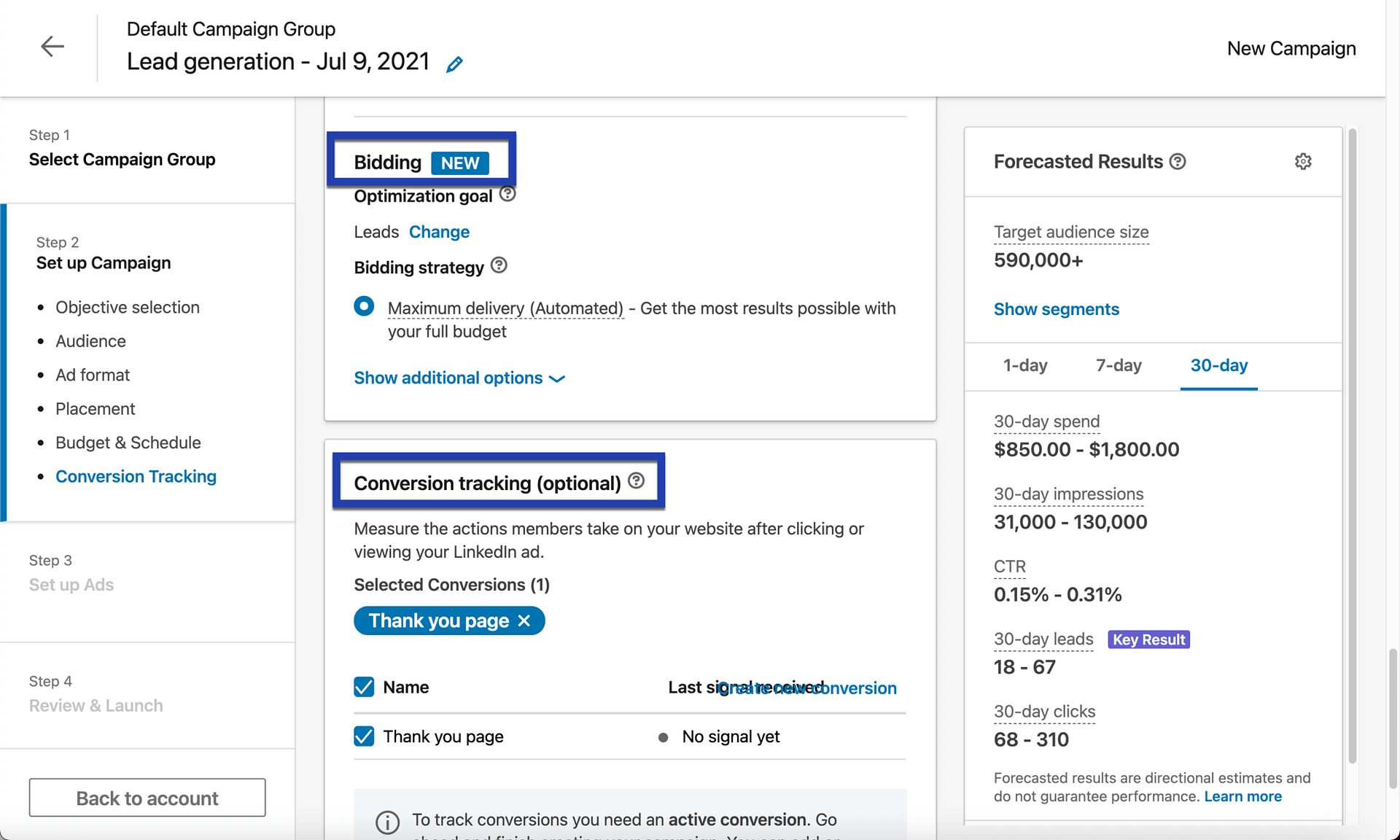Edit campaign name with pencil icon
The width and height of the screenshot is (1400, 840).
click(x=454, y=64)
